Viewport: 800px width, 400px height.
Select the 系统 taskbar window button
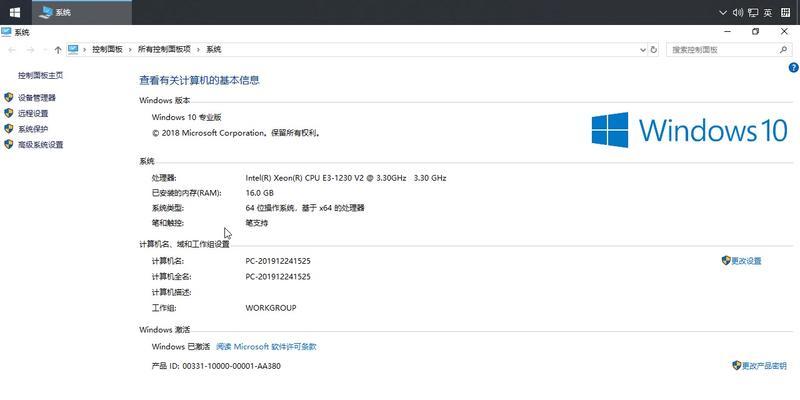(x=82, y=12)
